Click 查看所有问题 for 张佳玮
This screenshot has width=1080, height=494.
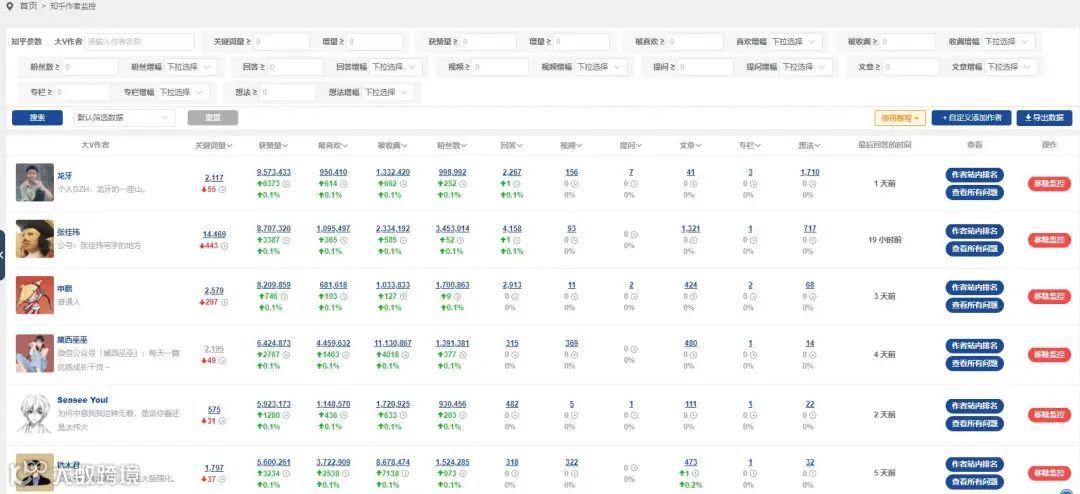pyautogui.click(x=975, y=249)
